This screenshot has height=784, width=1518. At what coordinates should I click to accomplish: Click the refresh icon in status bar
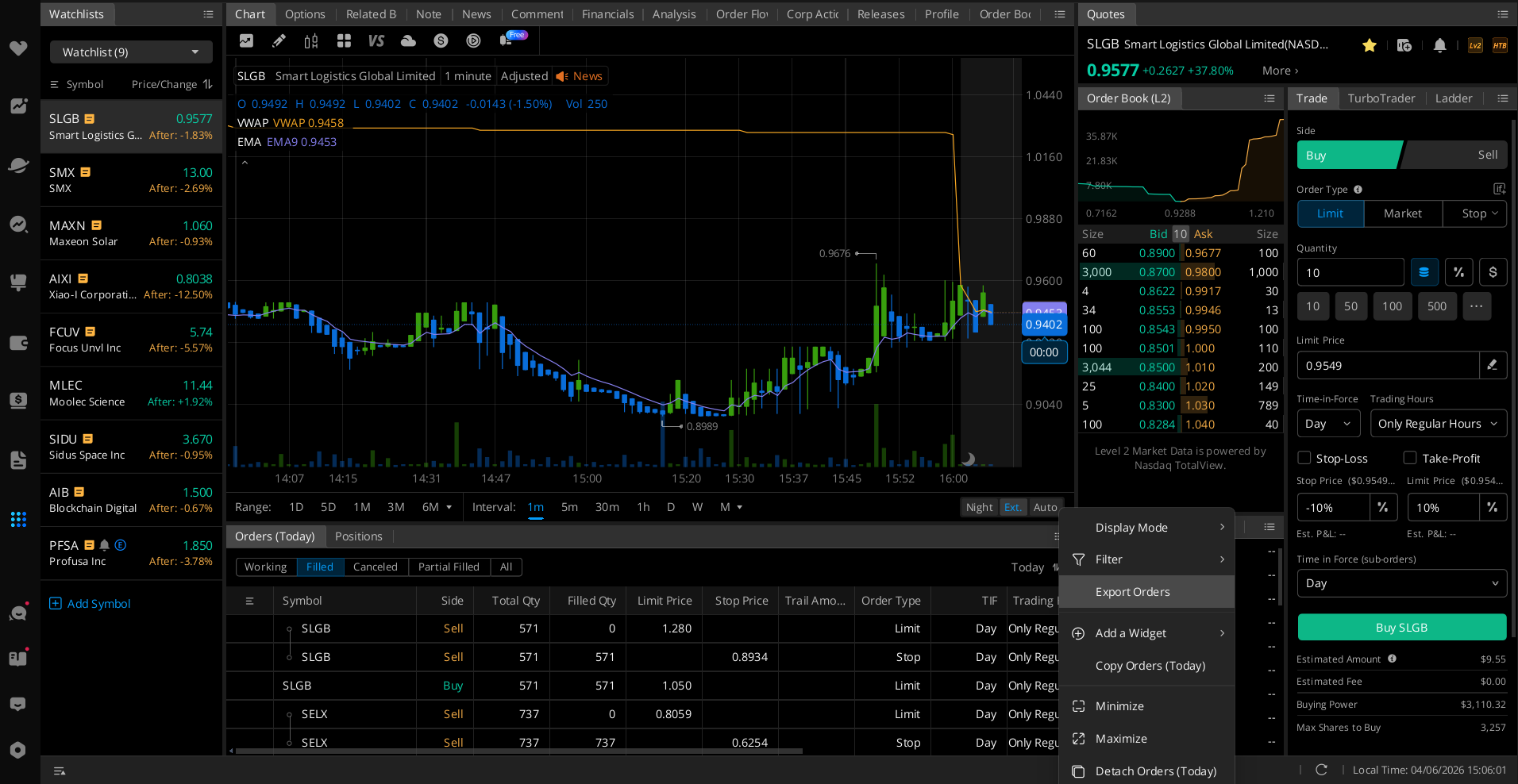pyautogui.click(x=1321, y=770)
